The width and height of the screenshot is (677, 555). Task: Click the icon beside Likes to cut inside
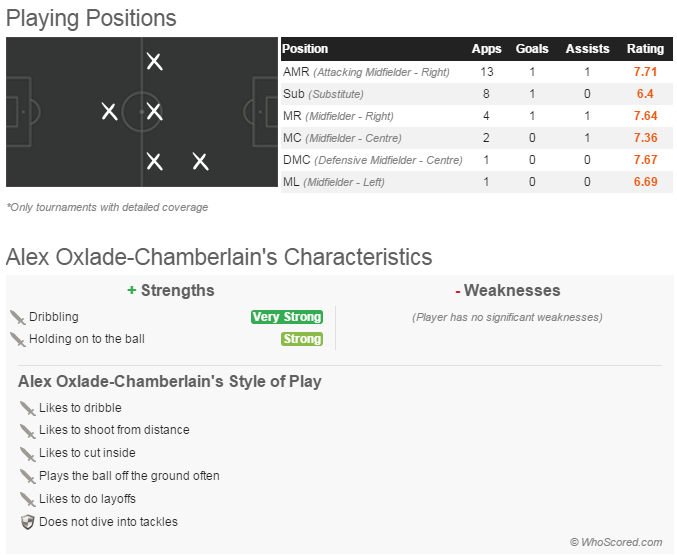coord(27,453)
